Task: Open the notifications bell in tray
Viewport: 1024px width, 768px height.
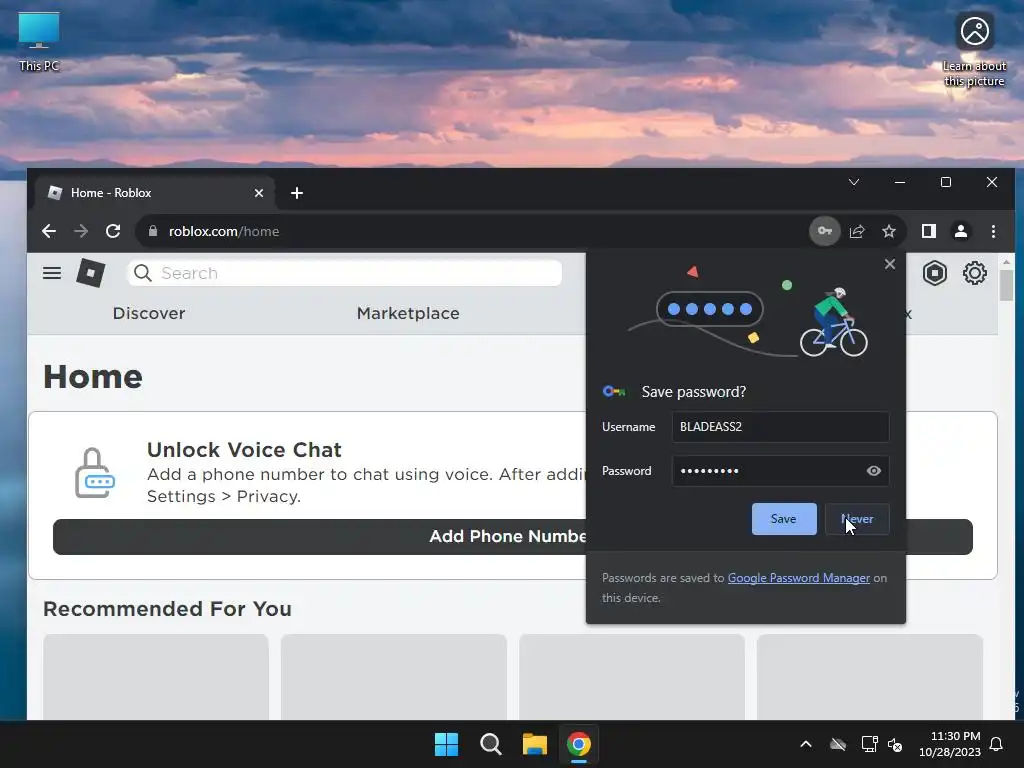Action: [997, 744]
